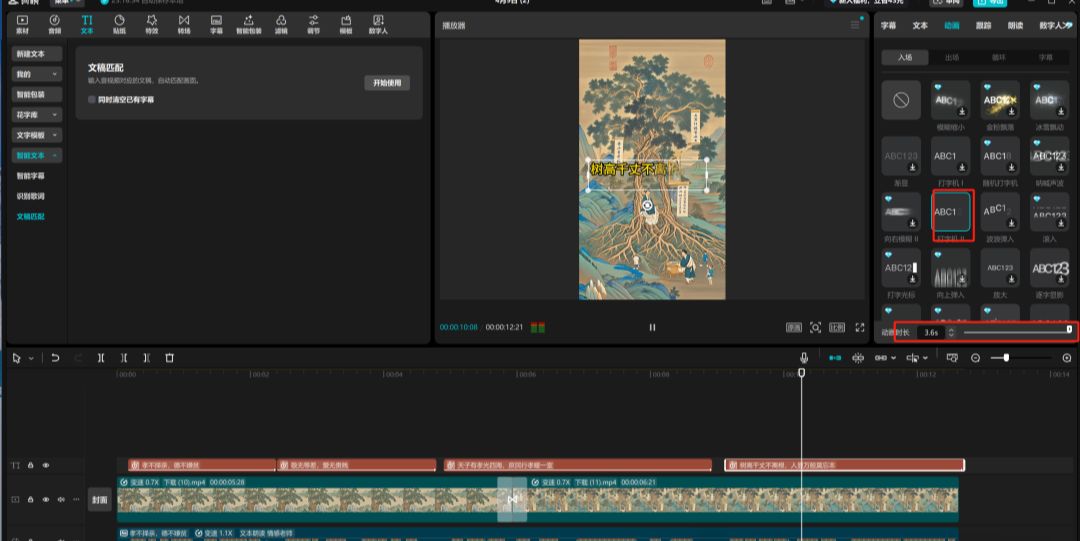The image size is (1080, 541).
Task: Adjust the 动画时长 animation duration slider
Action: pyautogui.click(x=1017, y=332)
